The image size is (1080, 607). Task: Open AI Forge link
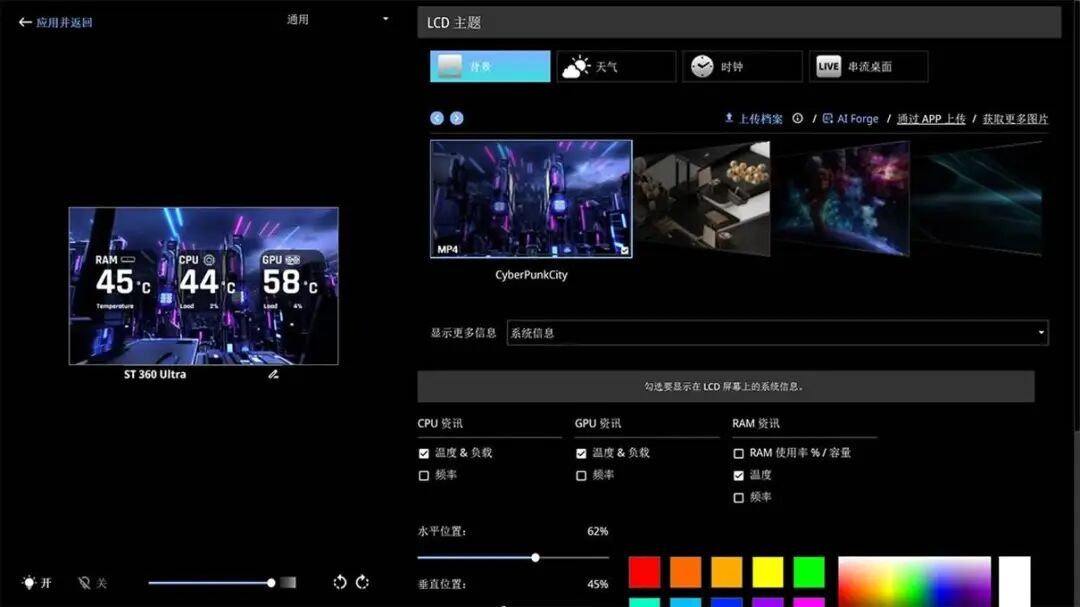[x=851, y=119]
